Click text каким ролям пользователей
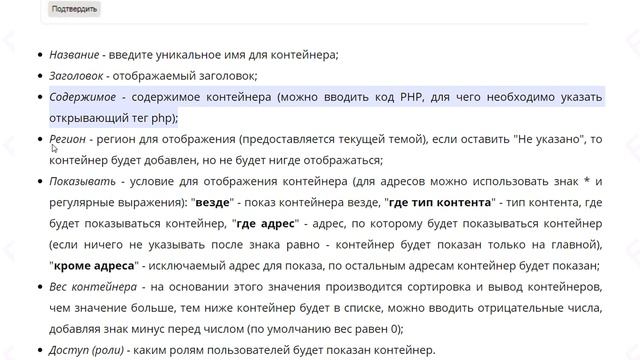Viewport: 640px width, 360px height. coord(211,350)
